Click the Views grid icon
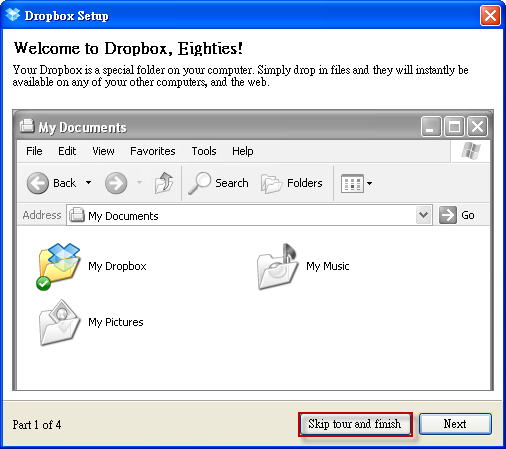This screenshot has height=449, width=506. (352, 183)
